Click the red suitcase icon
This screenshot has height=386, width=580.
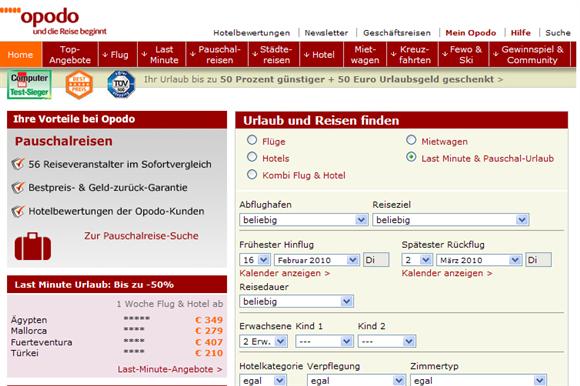[33, 246]
